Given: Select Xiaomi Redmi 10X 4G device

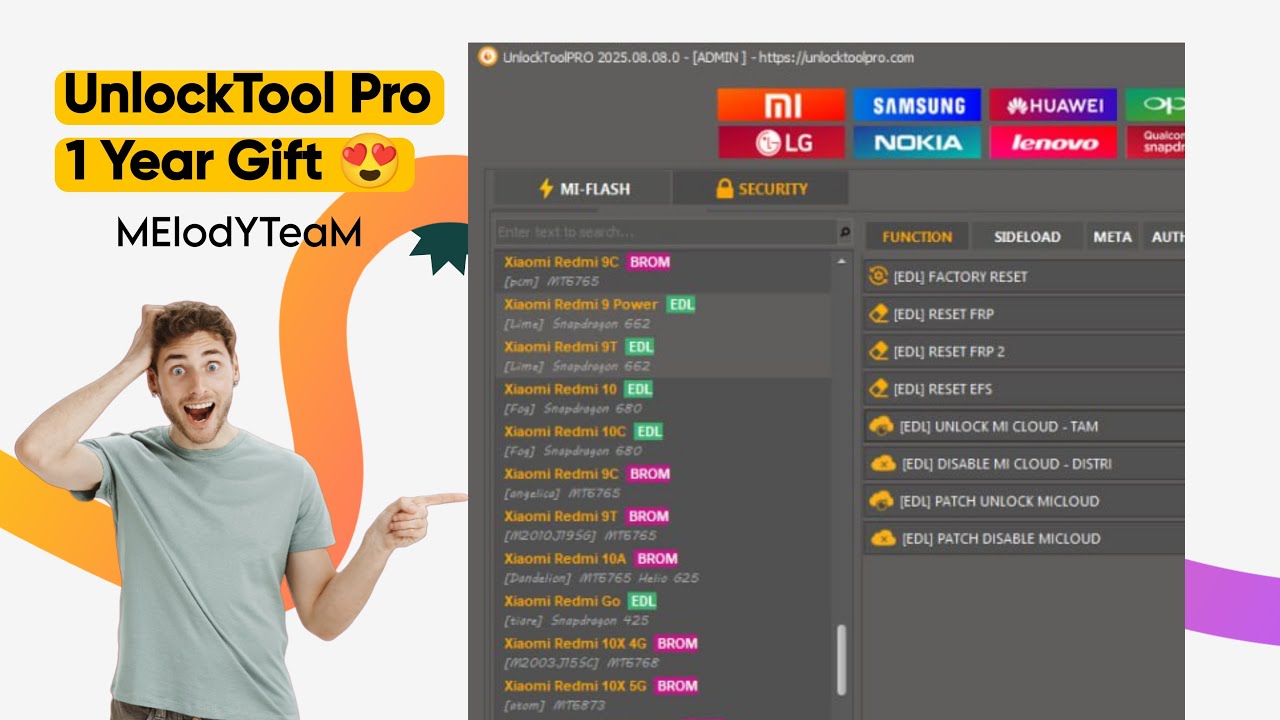Looking at the screenshot, I should pyautogui.click(x=664, y=653).
